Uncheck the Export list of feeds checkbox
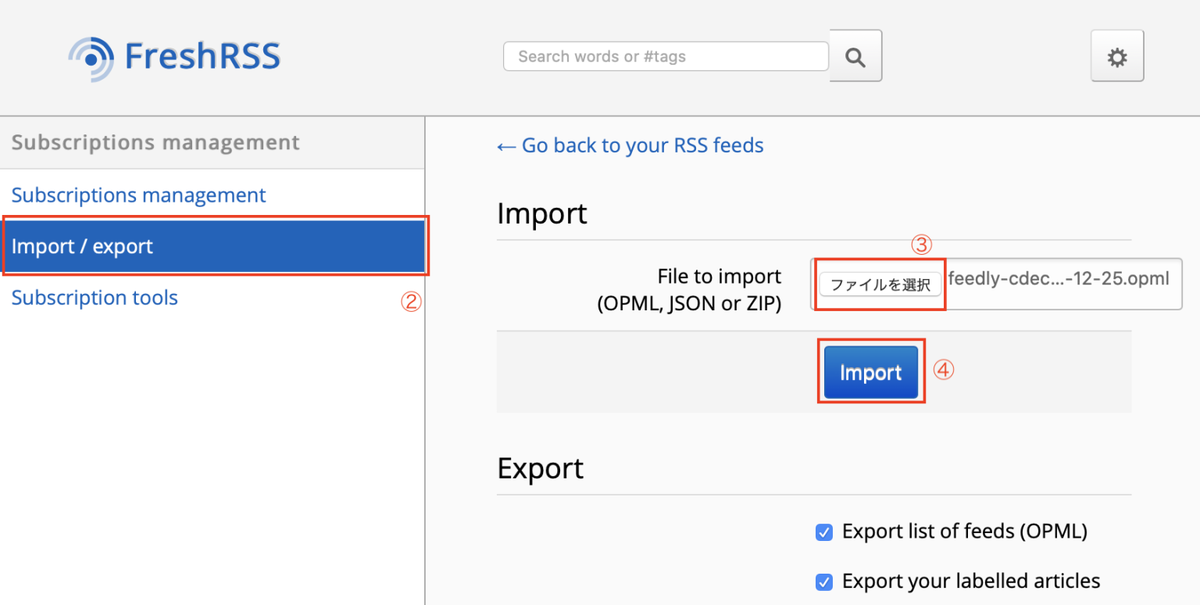Image resolution: width=1200 pixels, height=605 pixels. (x=824, y=532)
